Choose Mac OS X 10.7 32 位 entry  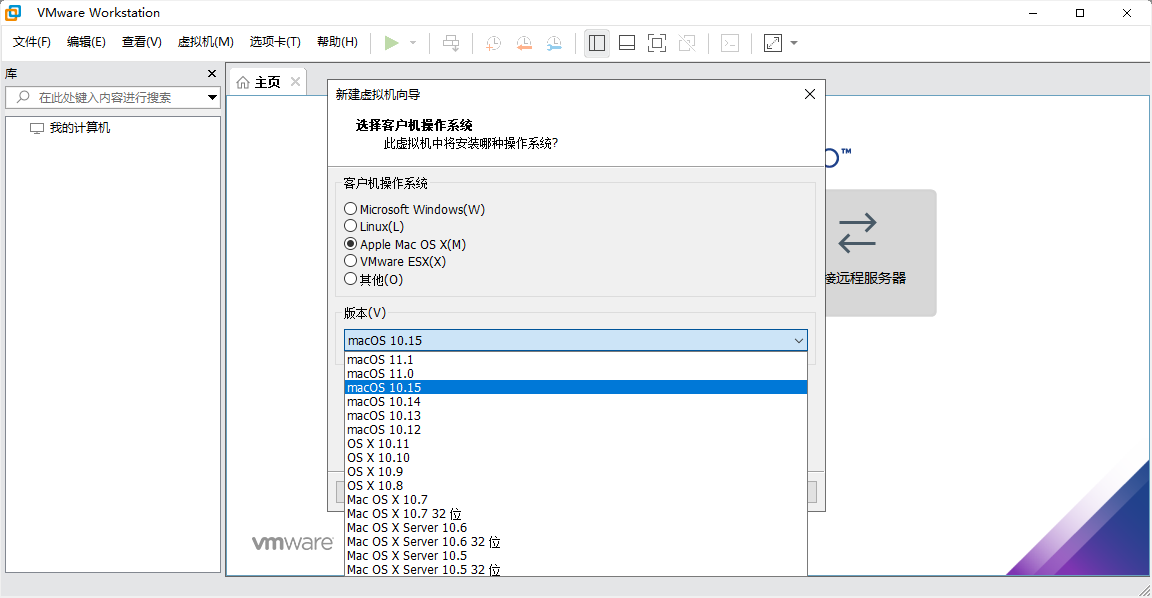tap(576, 513)
